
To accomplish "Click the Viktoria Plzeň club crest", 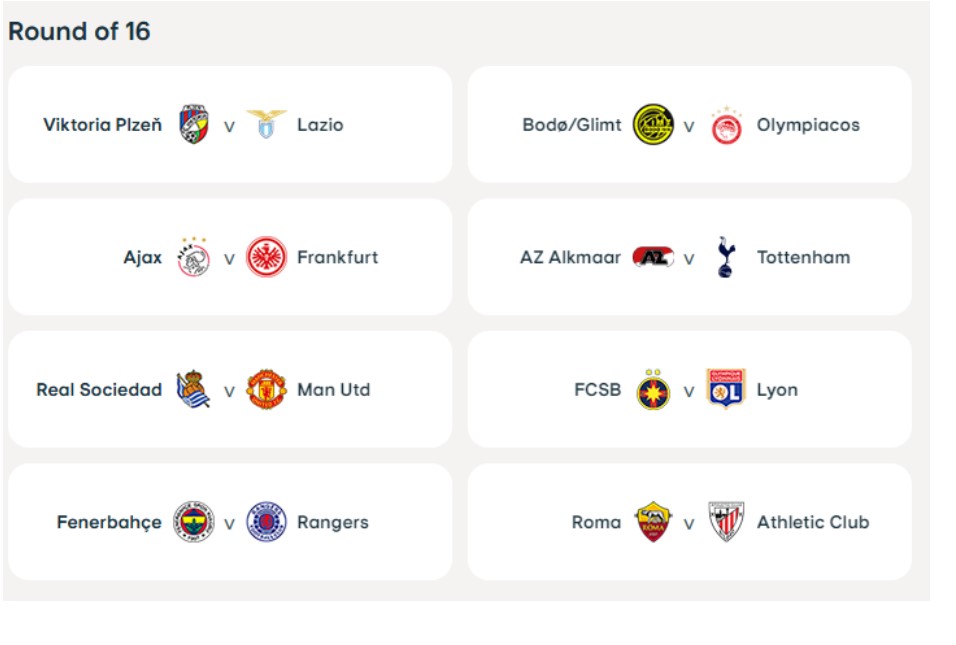I will tap(194, 124).
